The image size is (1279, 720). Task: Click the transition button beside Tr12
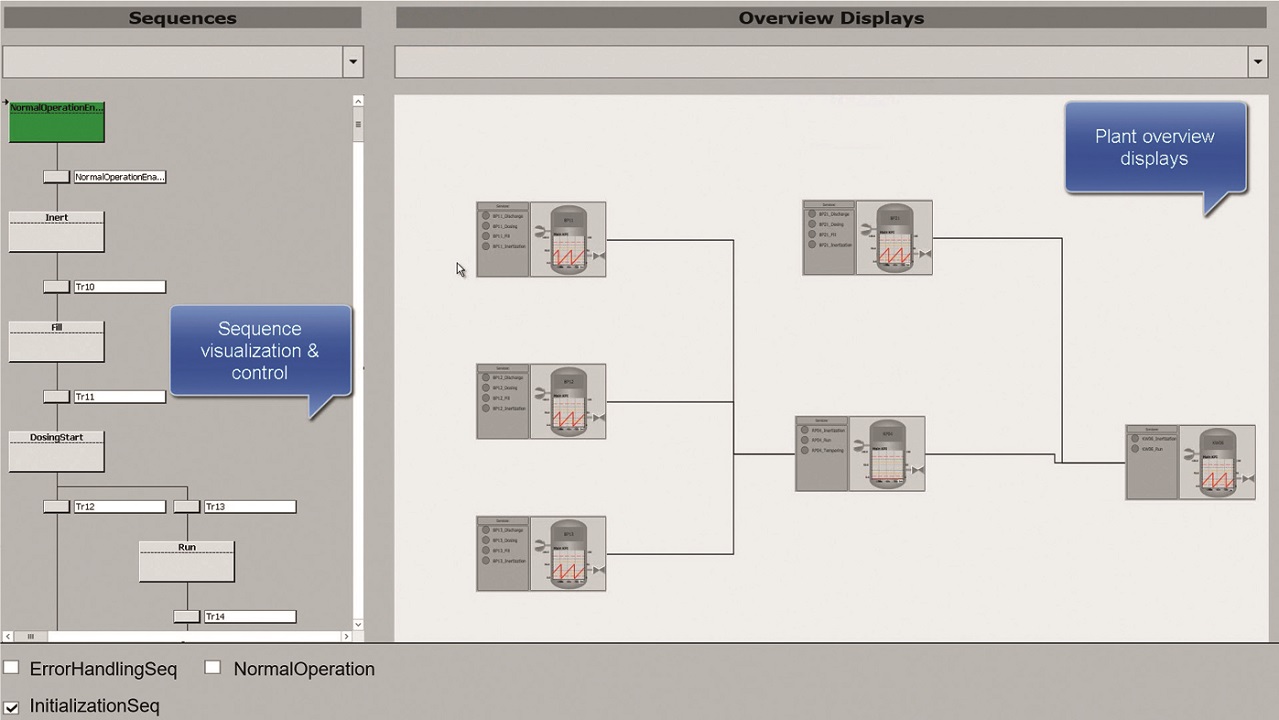pyautogui.click(x=56, y=507)
